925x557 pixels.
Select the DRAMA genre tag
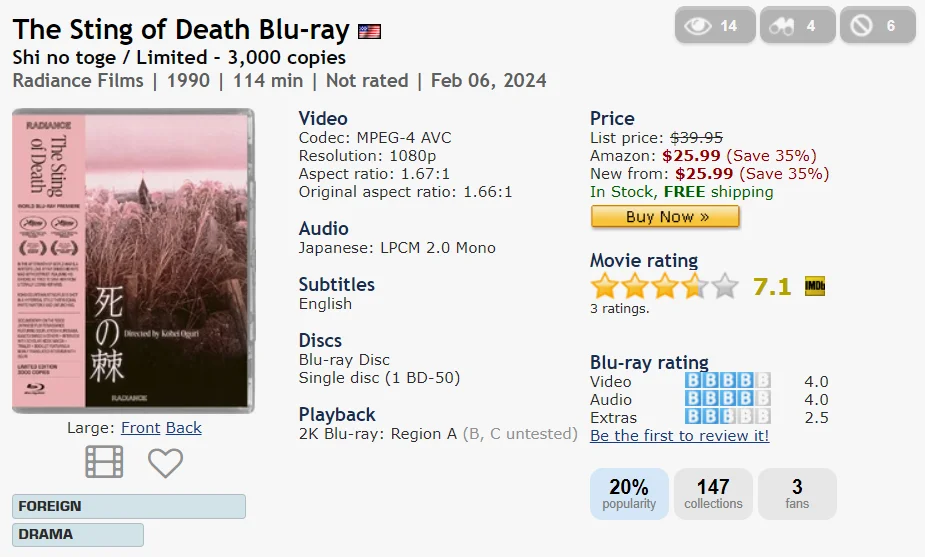click(x=78, y=535)
